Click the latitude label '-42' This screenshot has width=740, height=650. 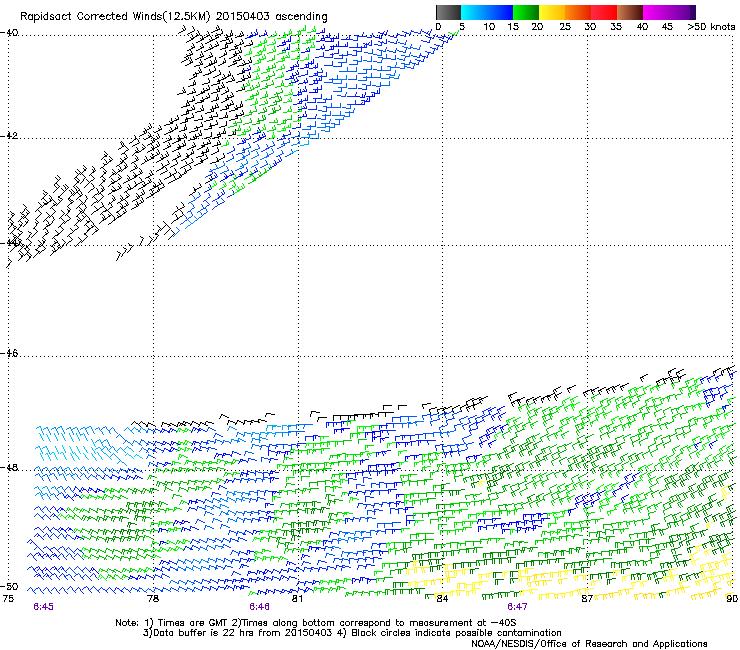[x=9, y=135]
